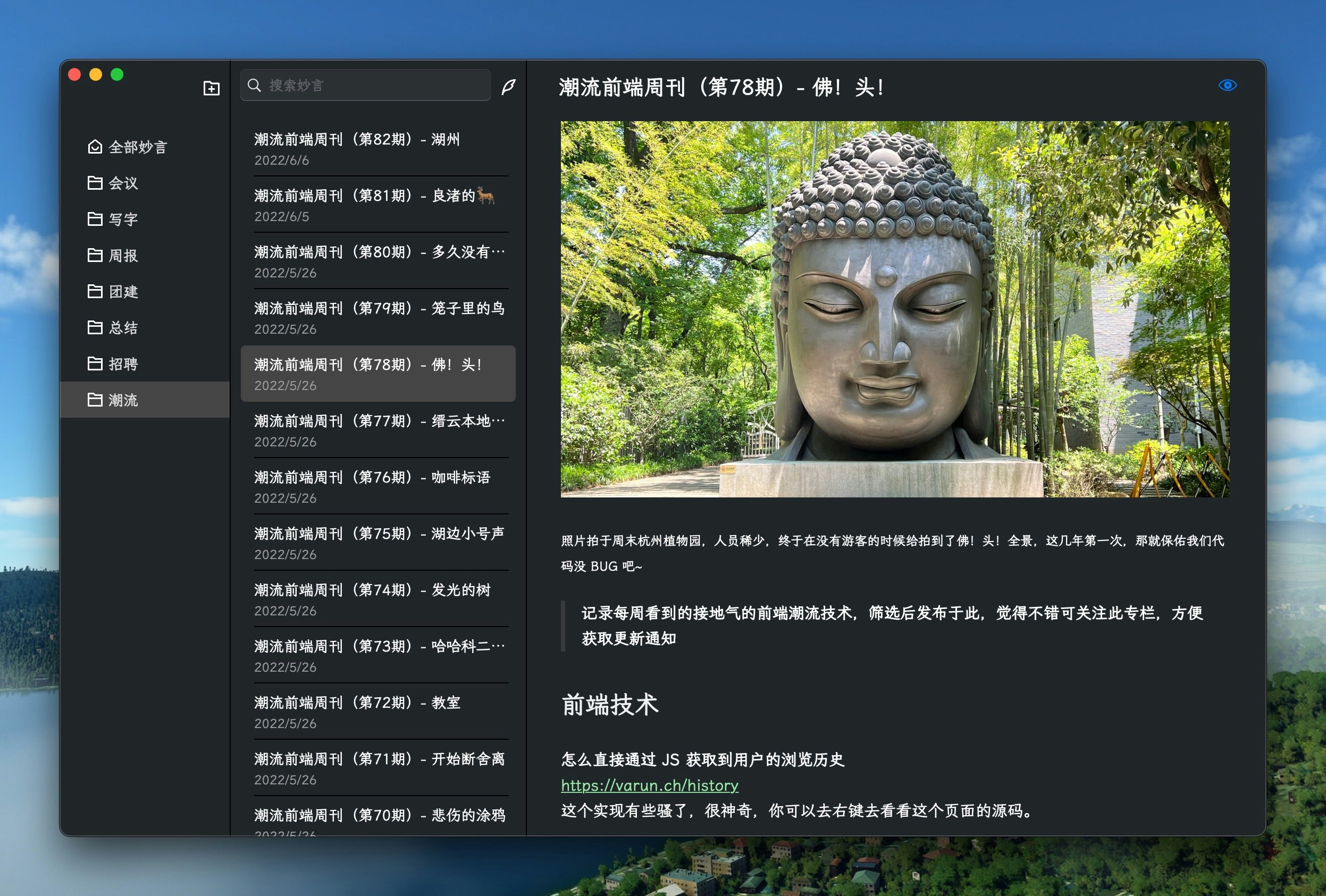
Task: Click the paragraph 照片拍于周末杭州植物园
Action: click(x=892, y=553)
